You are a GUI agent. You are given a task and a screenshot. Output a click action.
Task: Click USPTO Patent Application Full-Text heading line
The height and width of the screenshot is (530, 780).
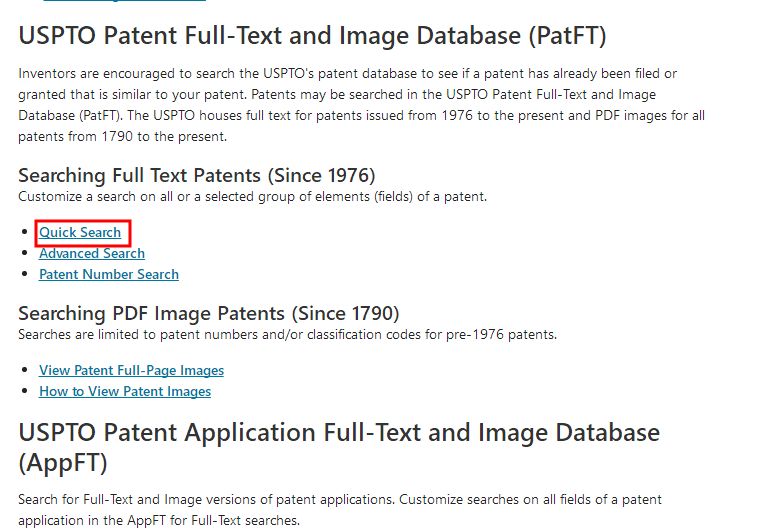tap(339, 432)
